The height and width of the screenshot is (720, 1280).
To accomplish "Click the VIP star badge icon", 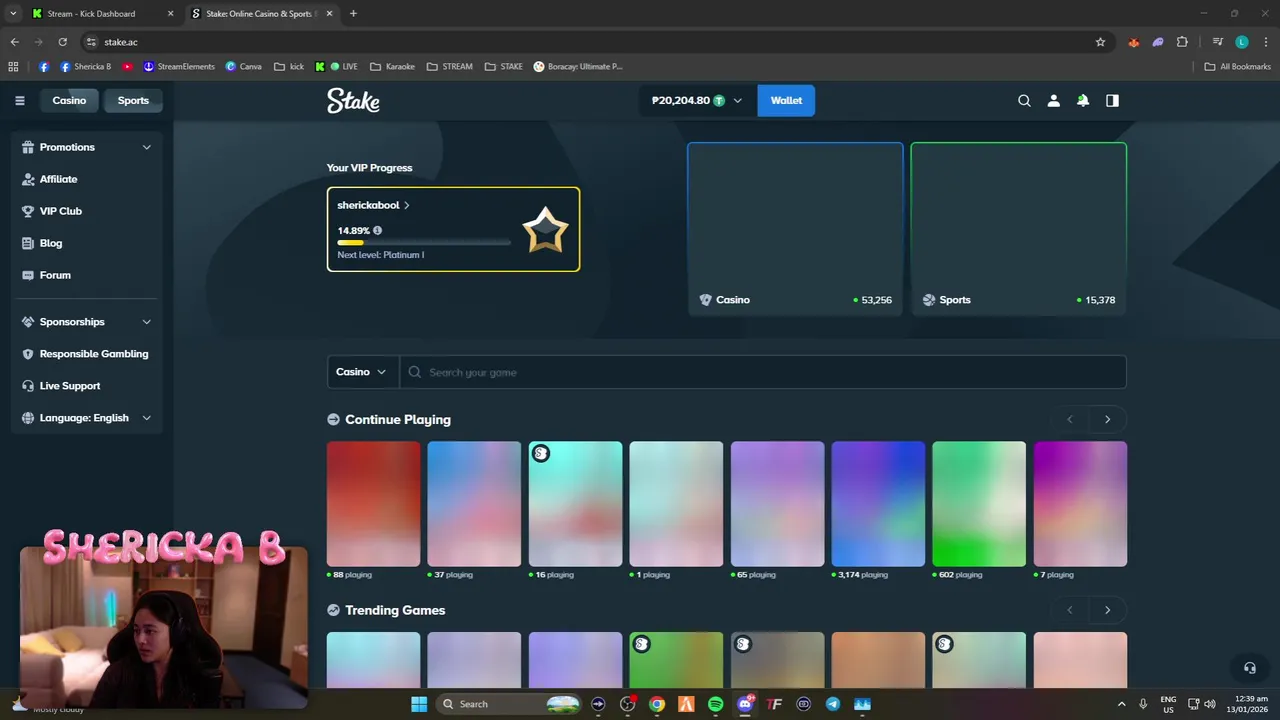I will click(545, 230).
